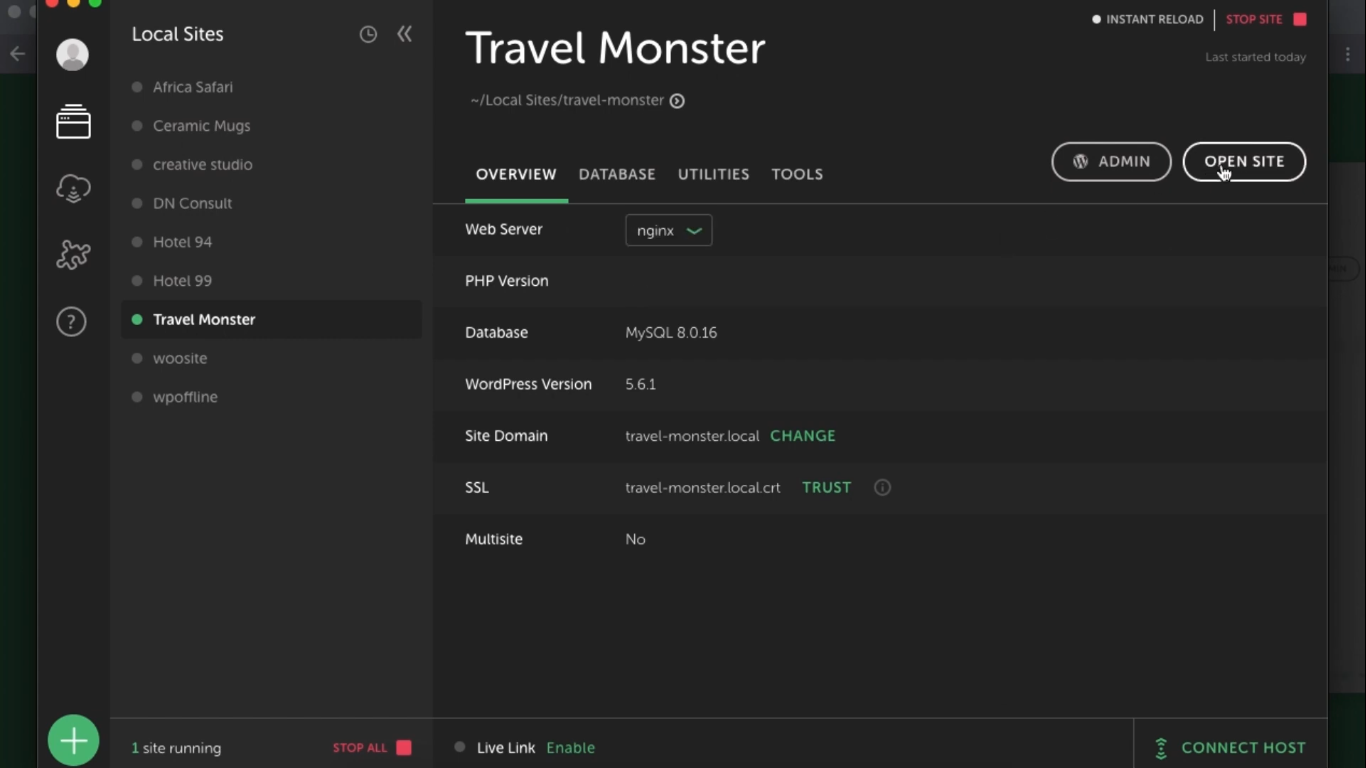This screenshot has width=1366, height=768.
Task: Select the wpoffline site
Action: [x=271, y=397]
